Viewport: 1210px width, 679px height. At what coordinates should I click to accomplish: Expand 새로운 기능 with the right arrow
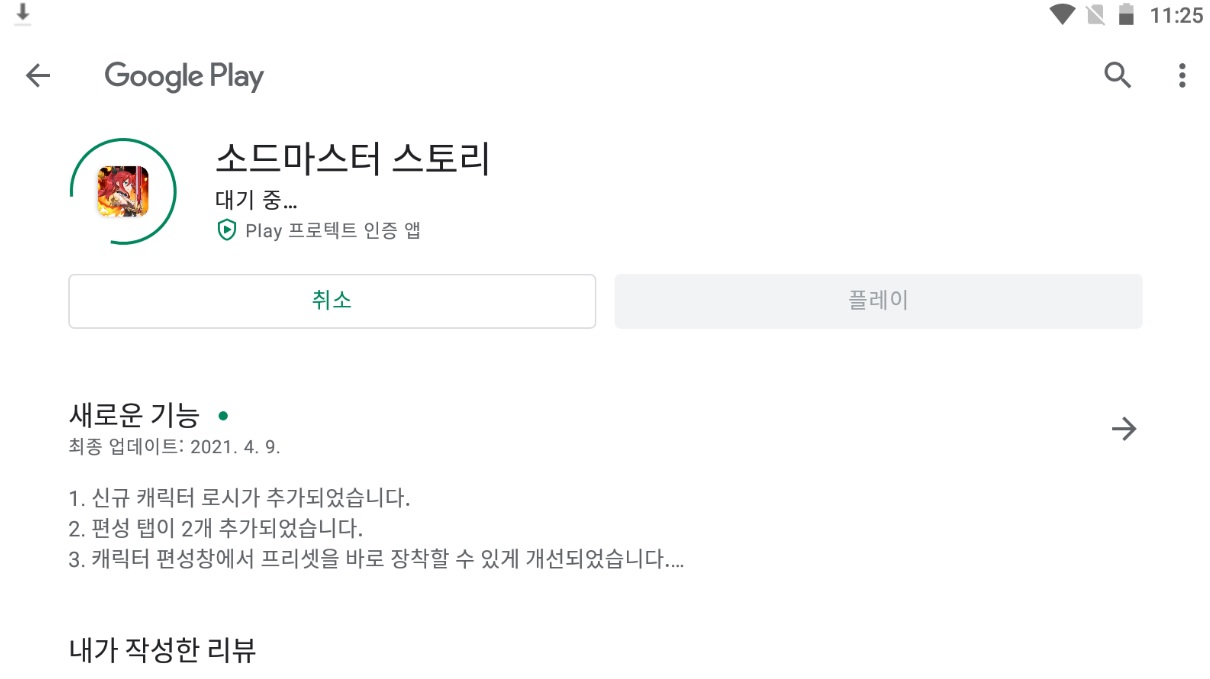pyautogui.click(x=1124, y=429)
